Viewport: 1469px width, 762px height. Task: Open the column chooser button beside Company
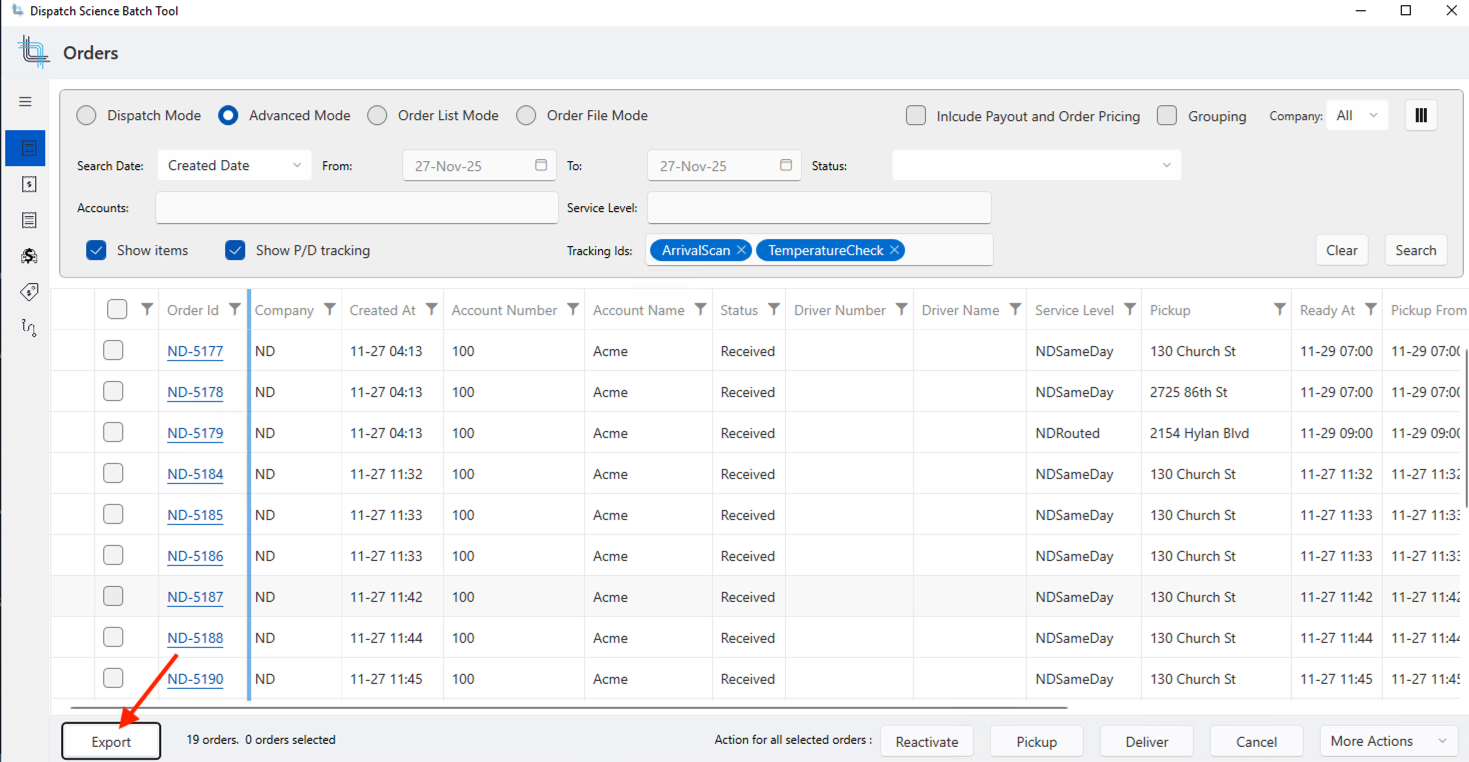click(x=1421, y=115)
